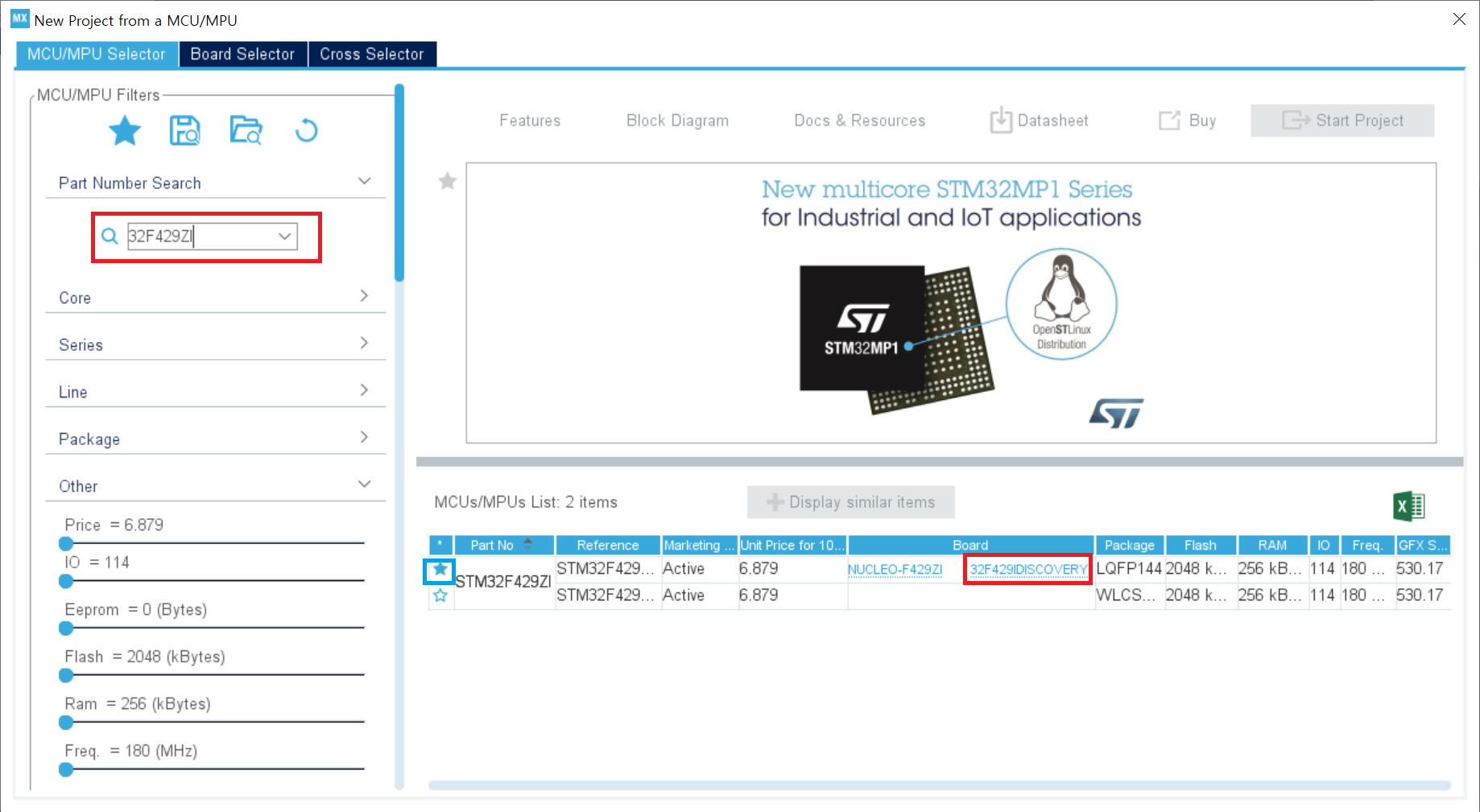Expand the Line filter section

coord(364,390)
